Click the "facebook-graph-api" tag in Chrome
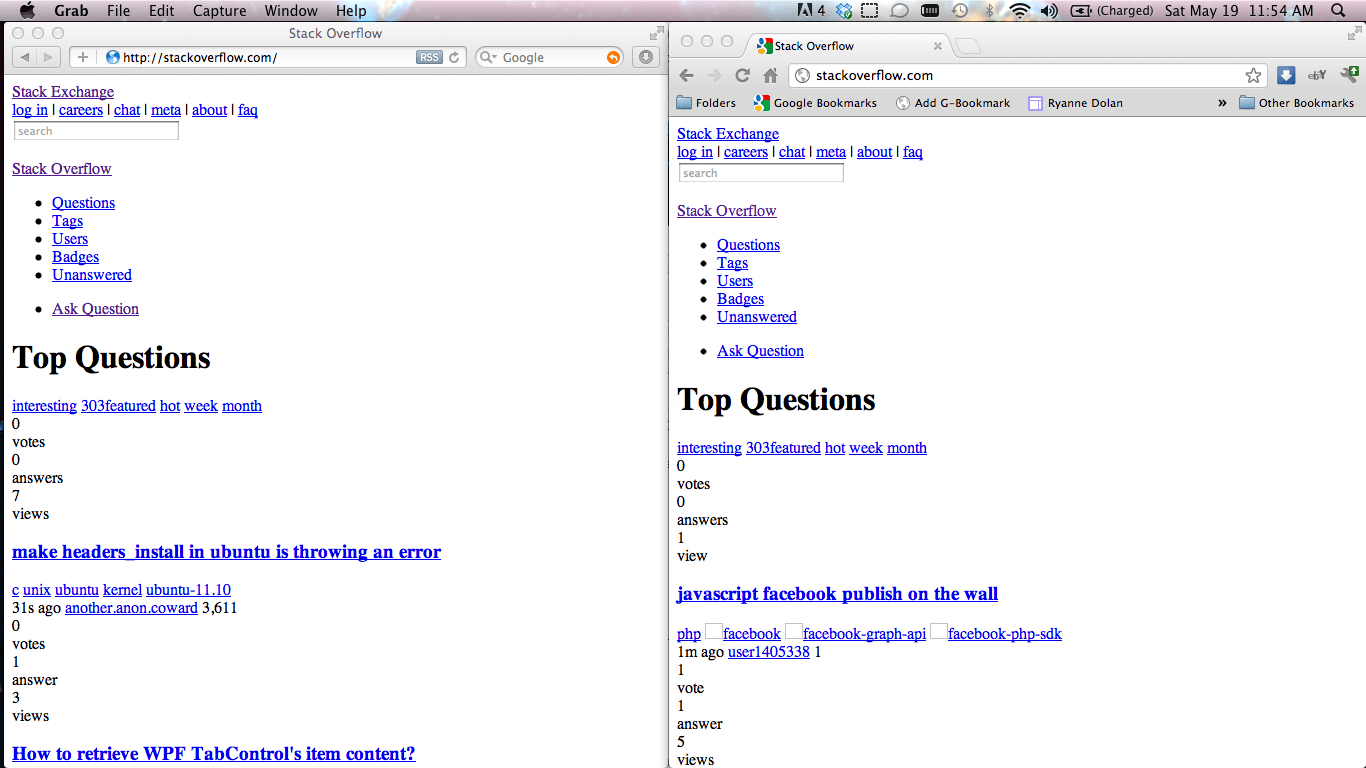The image size is (1366, 768). tap(864, 634)
